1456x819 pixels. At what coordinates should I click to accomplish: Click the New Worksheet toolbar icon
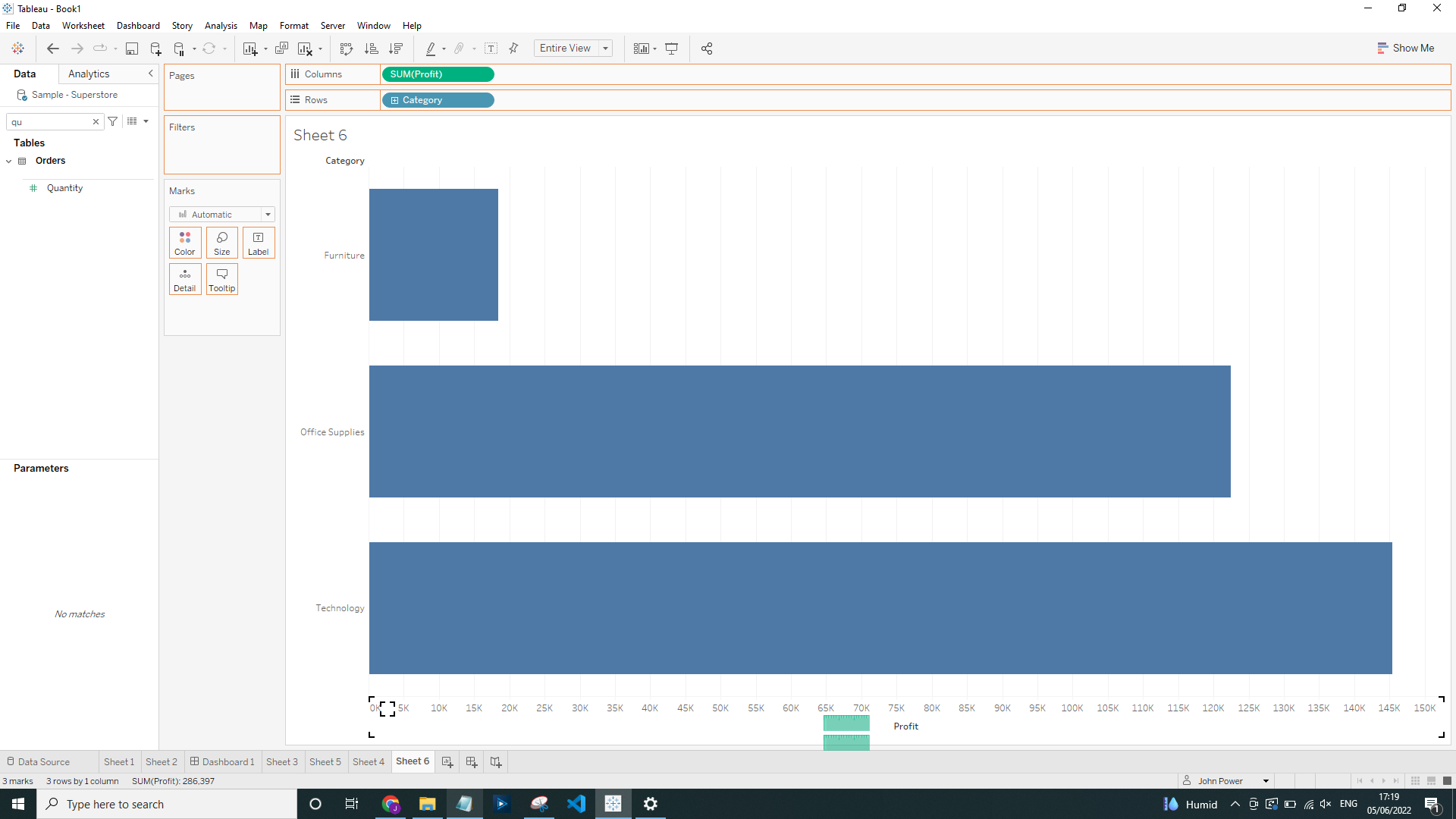(x=249, y=49)
